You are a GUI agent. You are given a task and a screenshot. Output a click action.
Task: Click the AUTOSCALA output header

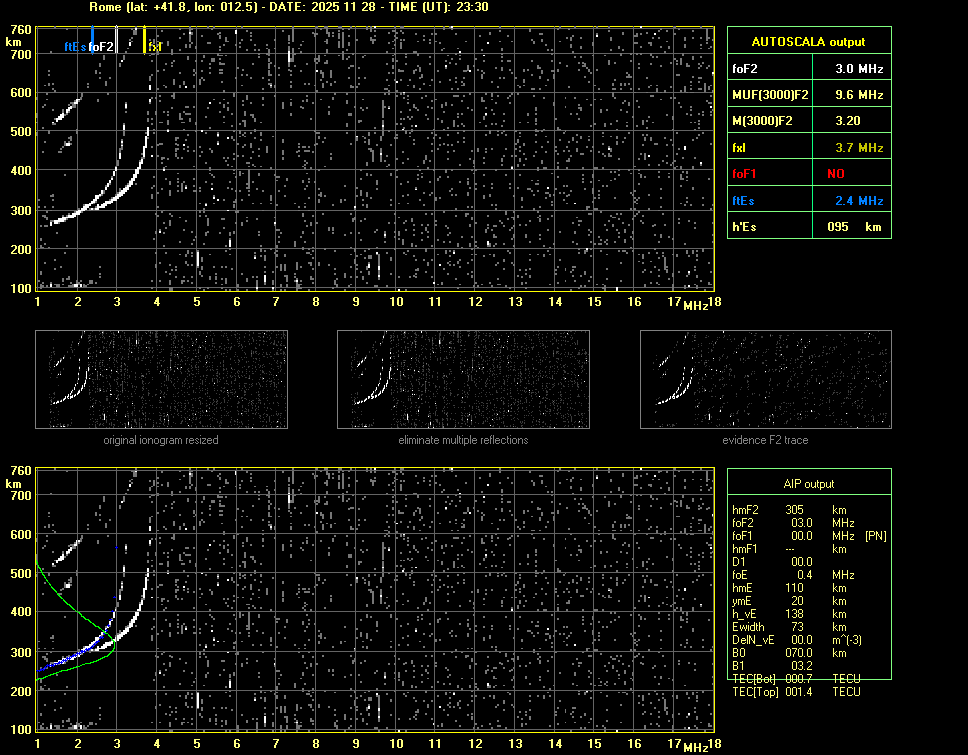click(808, 42)
